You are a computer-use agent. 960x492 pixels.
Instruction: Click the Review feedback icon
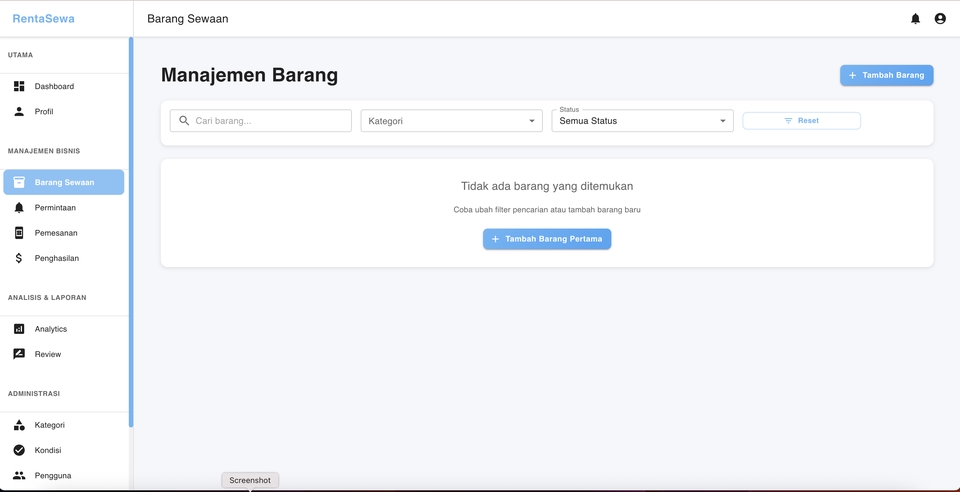(19, 354)
